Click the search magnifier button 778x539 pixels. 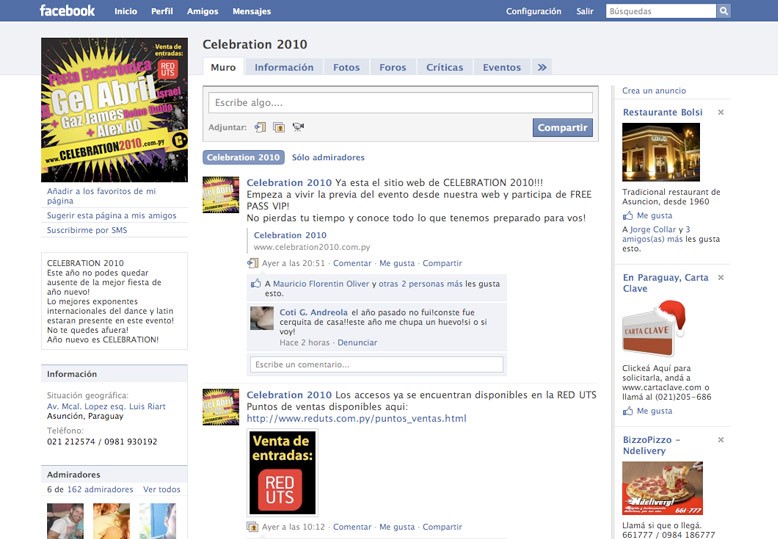pyautogui.click(x=723, y=11)
